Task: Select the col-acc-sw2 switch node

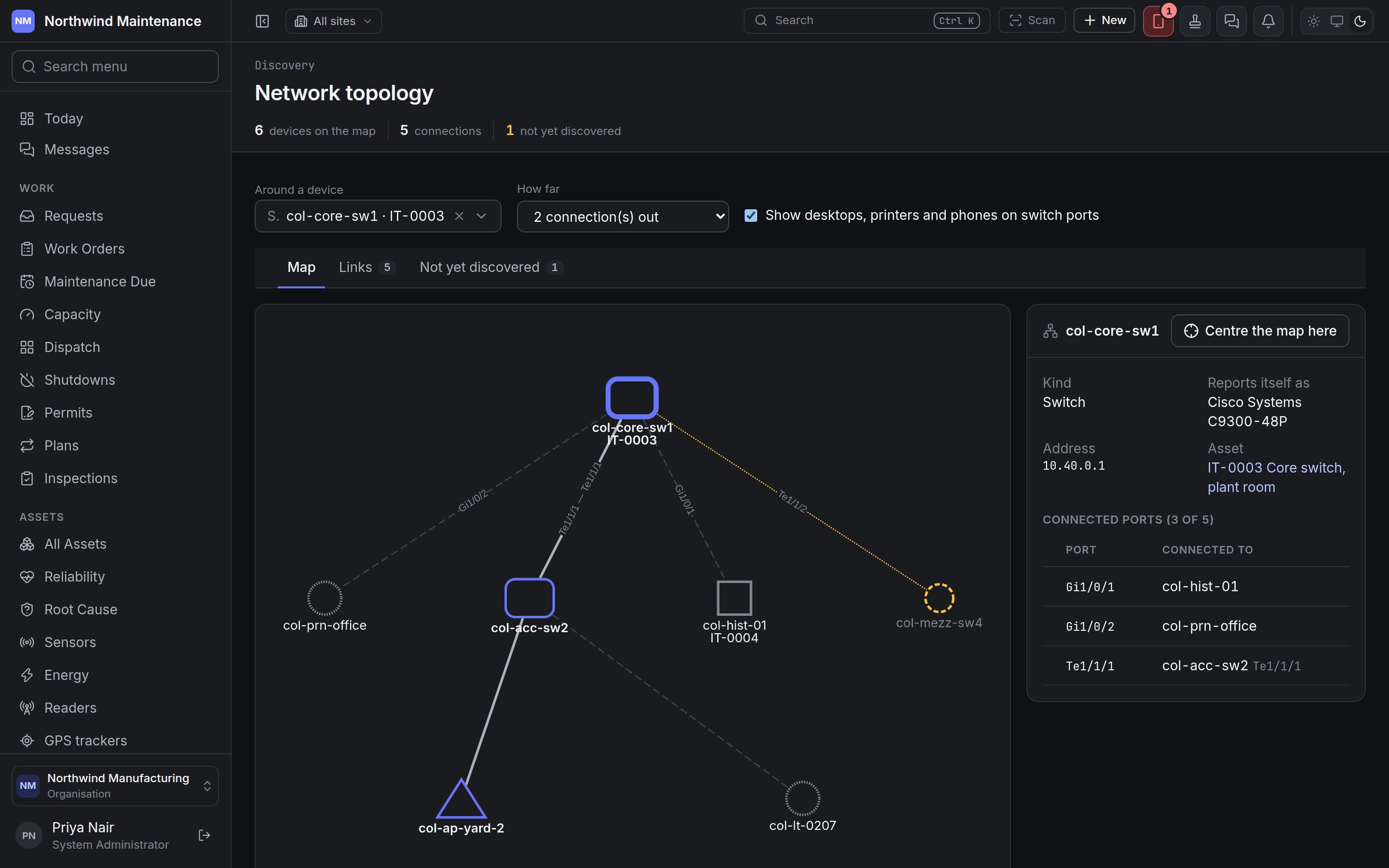Action: pyautogui.click(x=529, y=597)
